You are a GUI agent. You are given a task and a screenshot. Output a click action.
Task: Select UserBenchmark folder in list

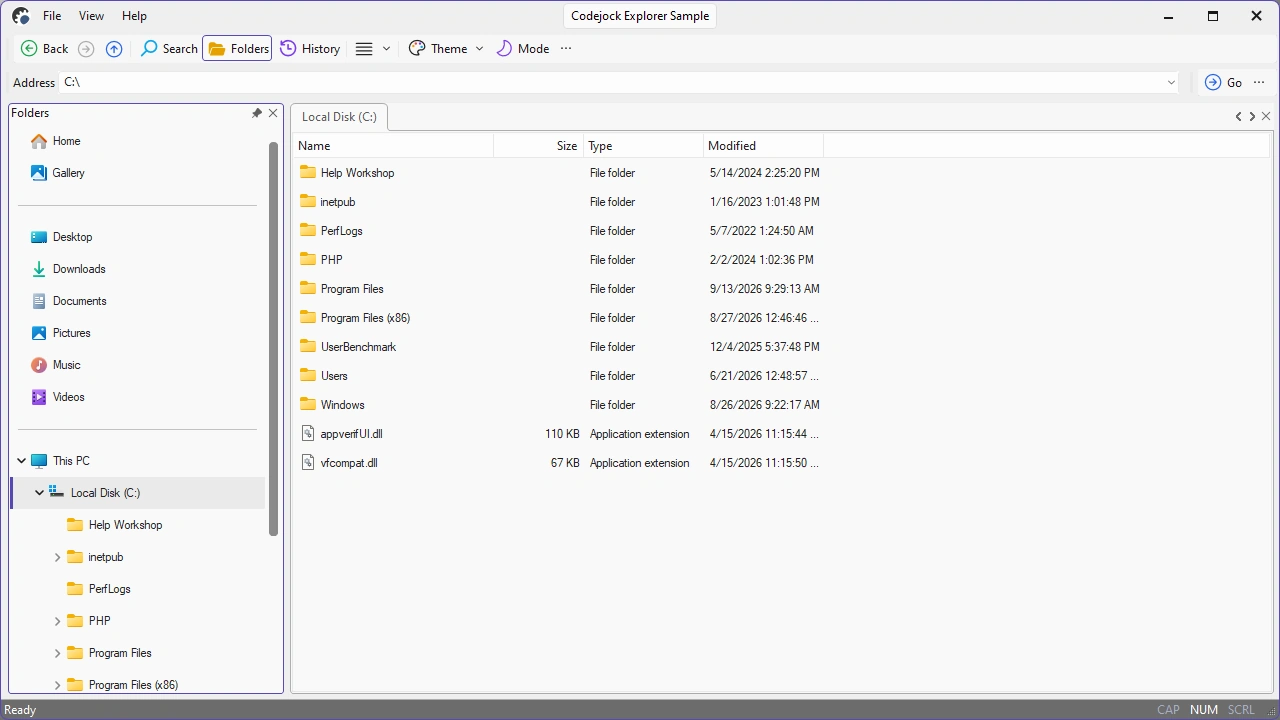coord(358,347)
